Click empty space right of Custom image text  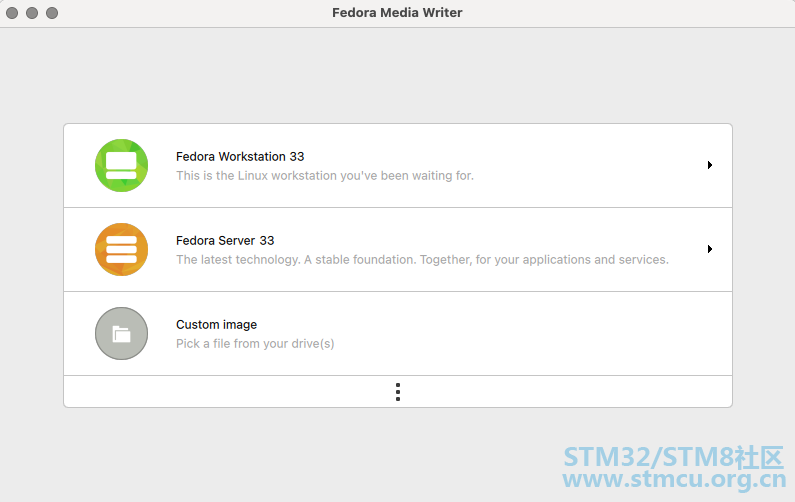point(507,334)
